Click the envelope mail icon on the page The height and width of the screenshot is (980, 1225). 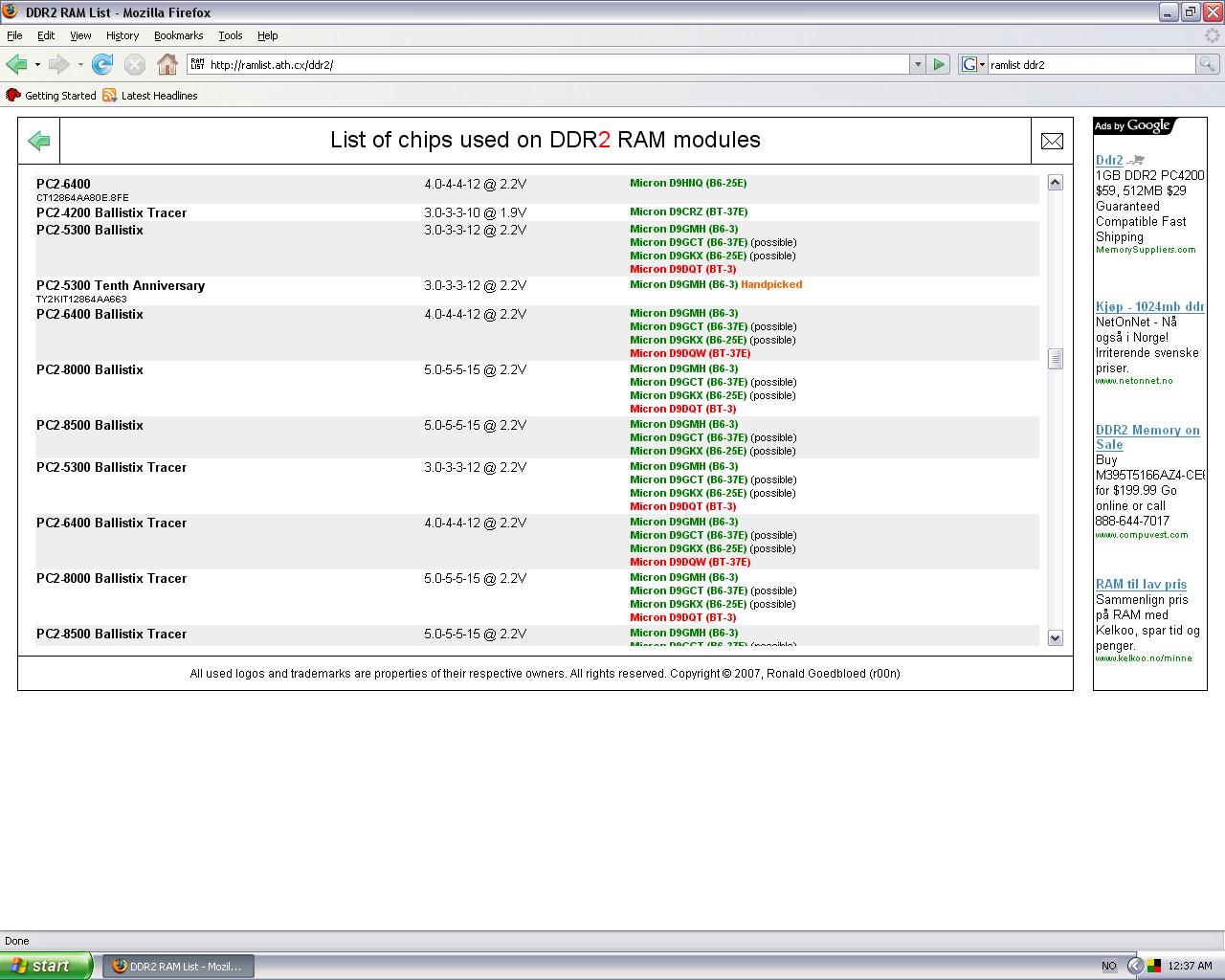(x=1052, y=141)
